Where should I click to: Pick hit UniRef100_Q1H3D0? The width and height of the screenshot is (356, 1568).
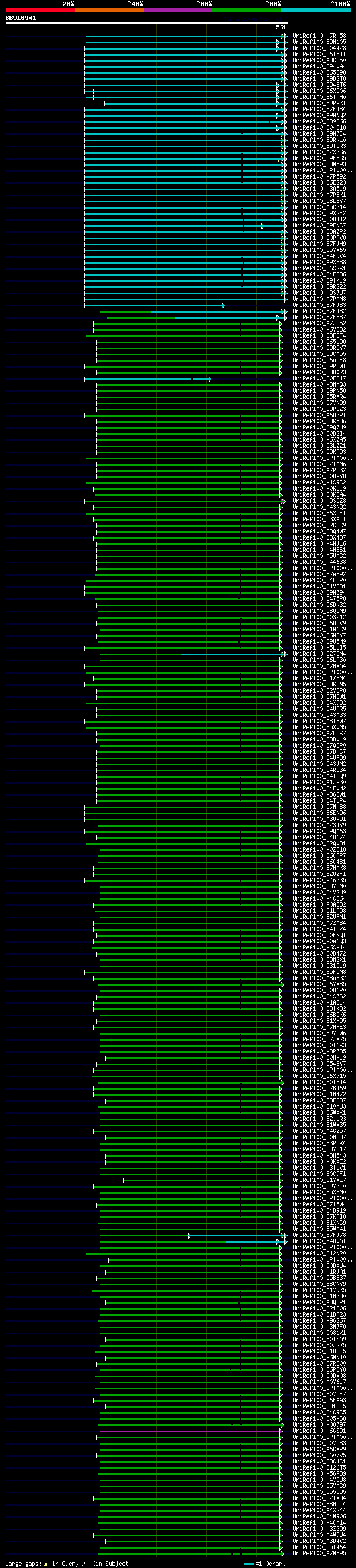tap(319, 1296)
